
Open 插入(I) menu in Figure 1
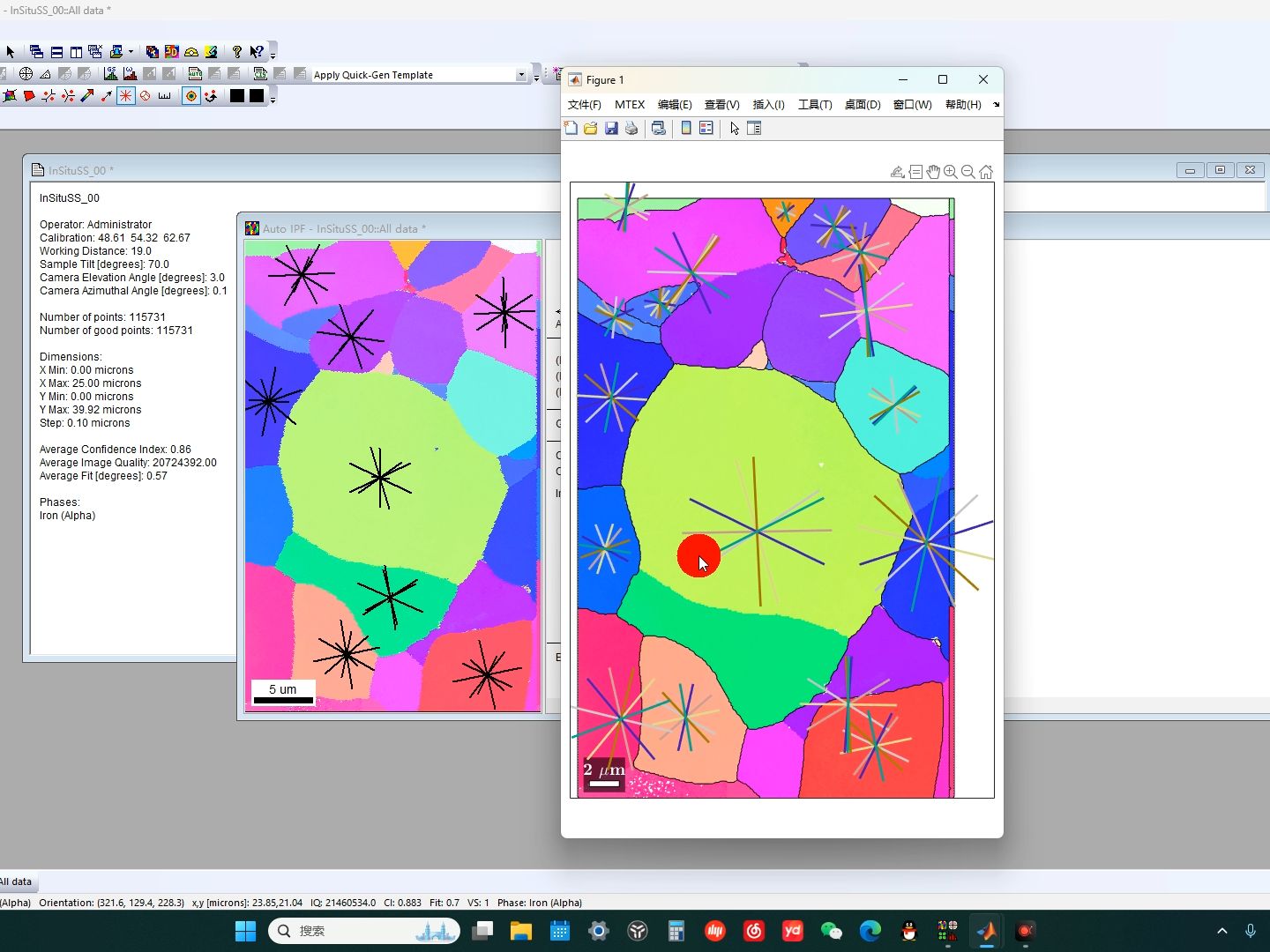click(768, 104)
